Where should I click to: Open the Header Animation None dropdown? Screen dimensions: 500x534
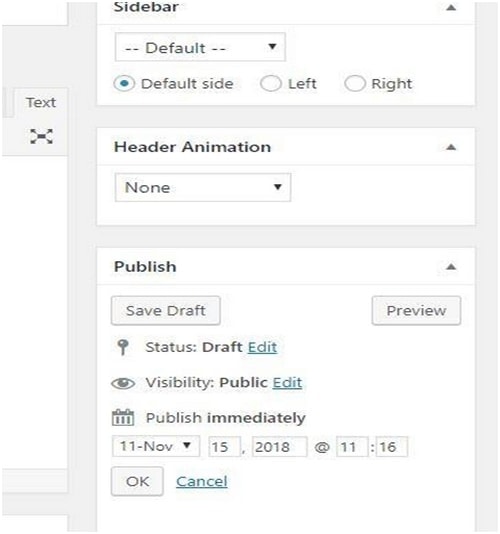click(203, 187)
